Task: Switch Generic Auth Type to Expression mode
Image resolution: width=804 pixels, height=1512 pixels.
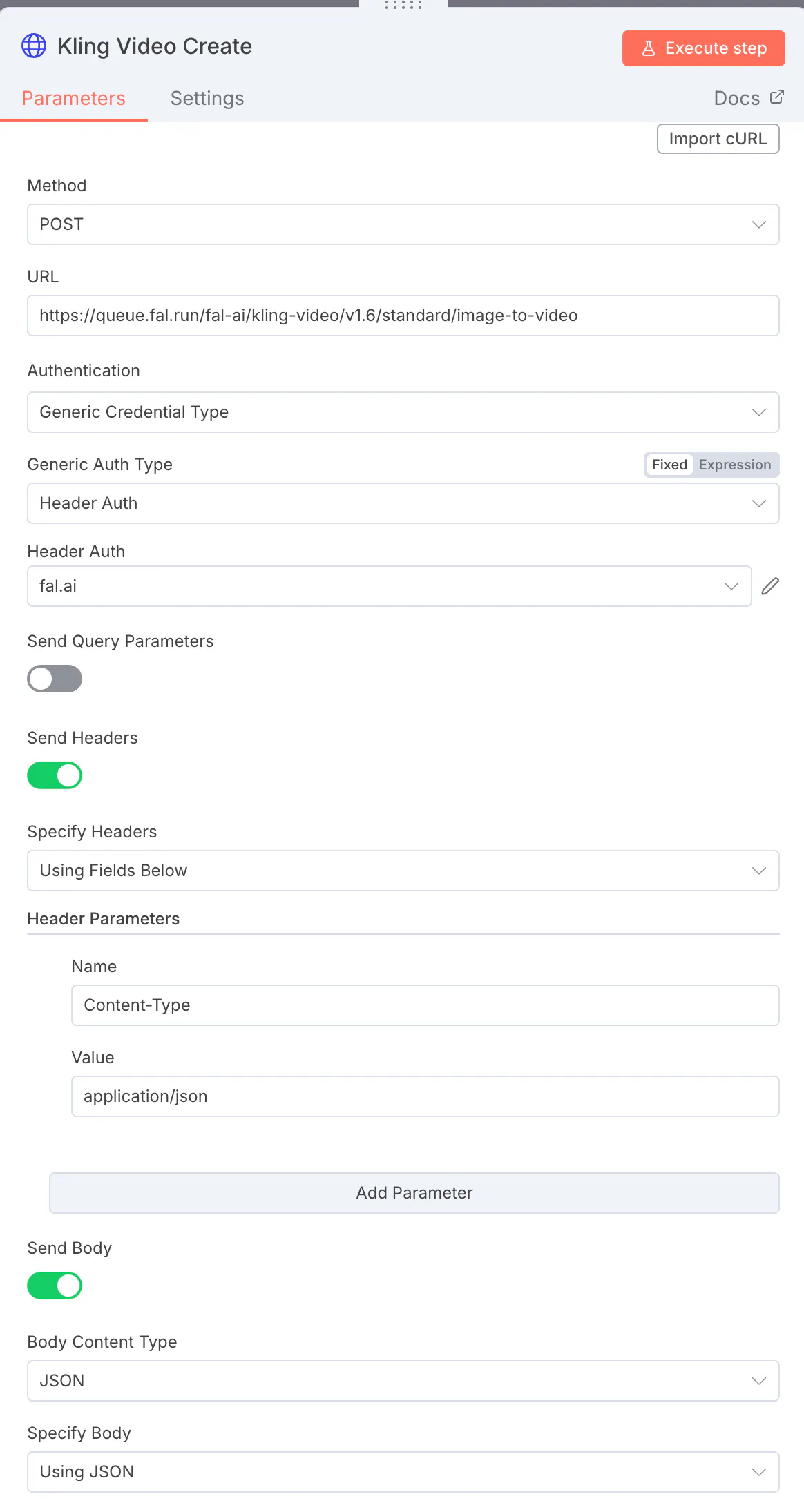Action: (x=734, y=465)
